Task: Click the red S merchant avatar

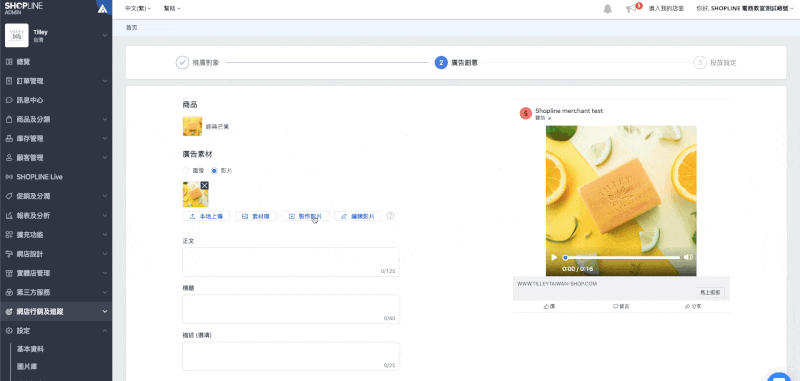Action: pos(526,113)
